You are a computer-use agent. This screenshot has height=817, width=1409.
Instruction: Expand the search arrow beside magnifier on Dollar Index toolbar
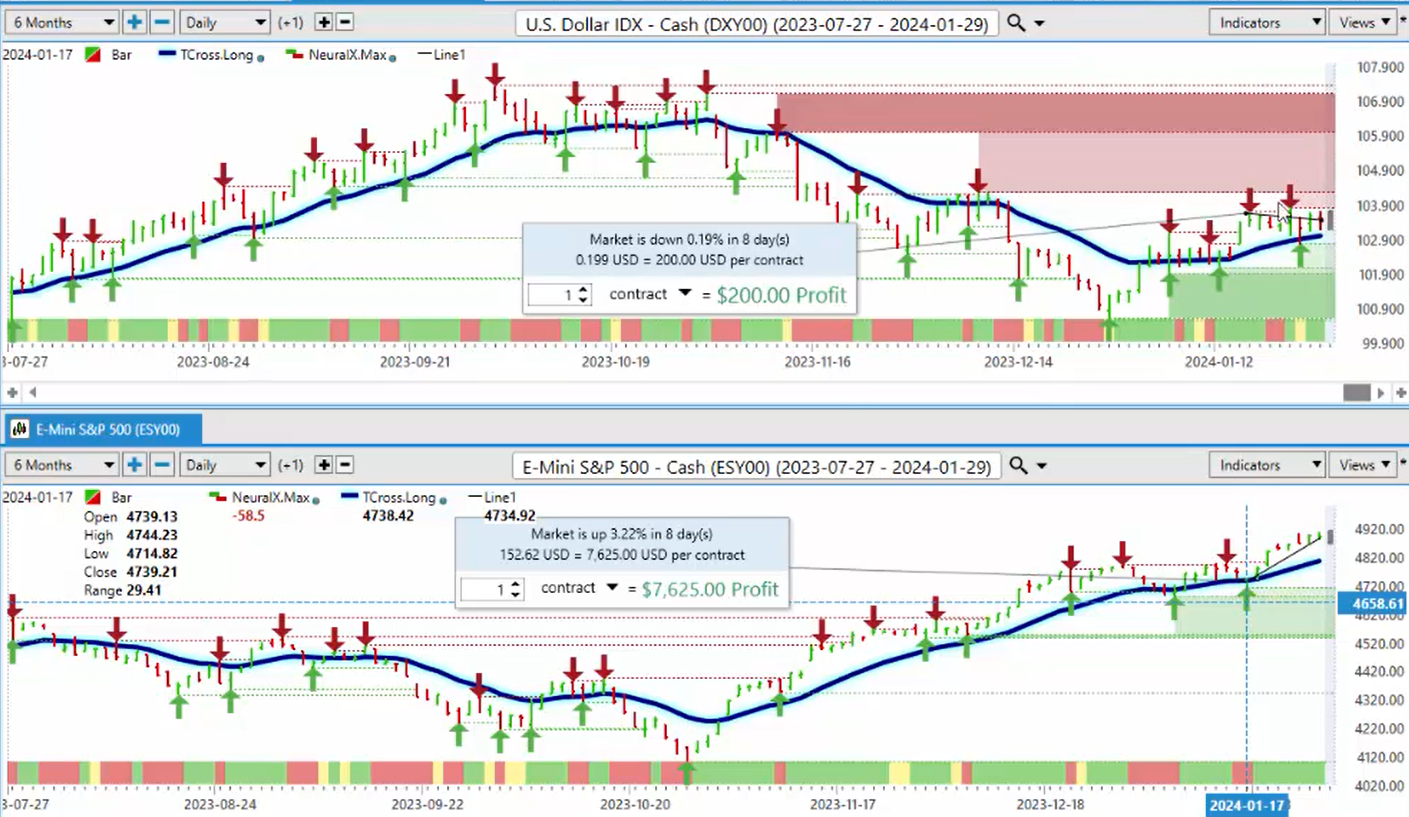tap(1040, 23)
